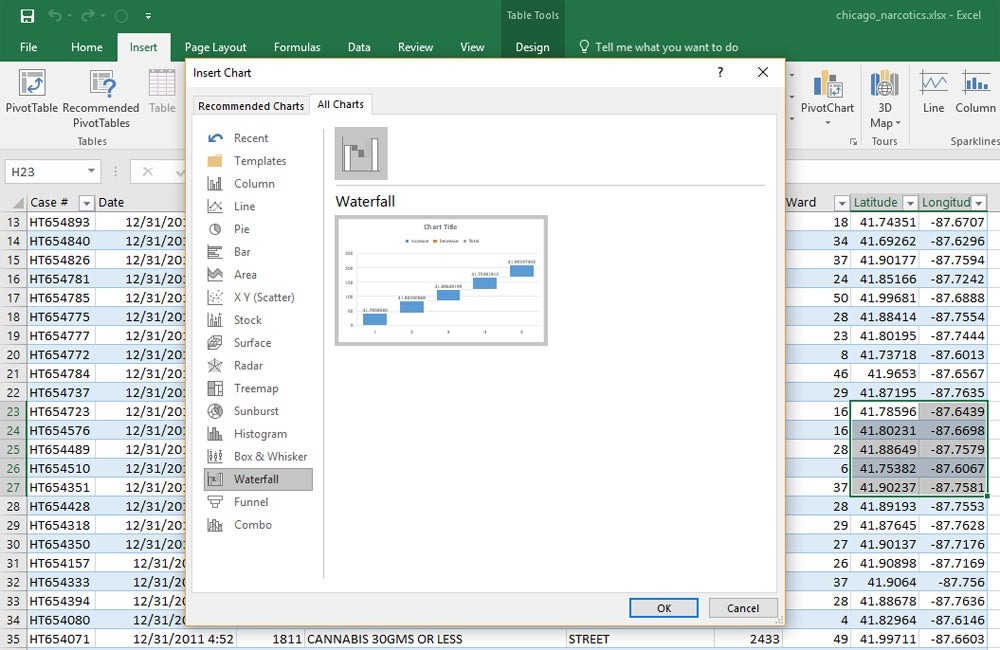The height and width of the screenshot is (650, 1000).
Task: Choose the Funnel chart type
Action: tap(250, 502)
